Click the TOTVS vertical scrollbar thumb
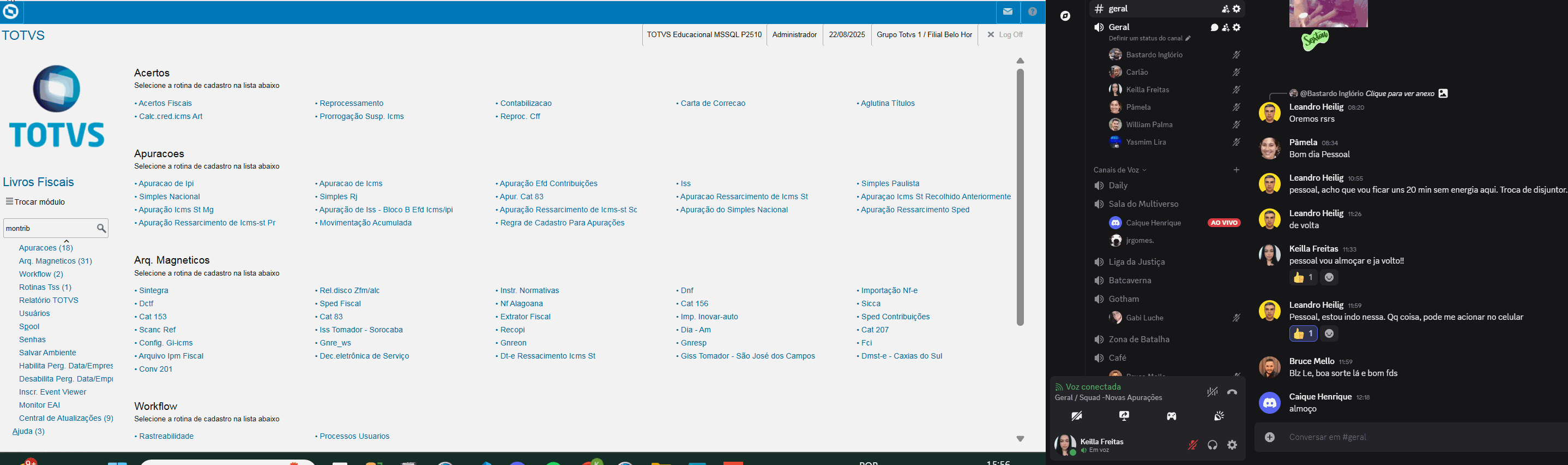 pos(1020,198)
